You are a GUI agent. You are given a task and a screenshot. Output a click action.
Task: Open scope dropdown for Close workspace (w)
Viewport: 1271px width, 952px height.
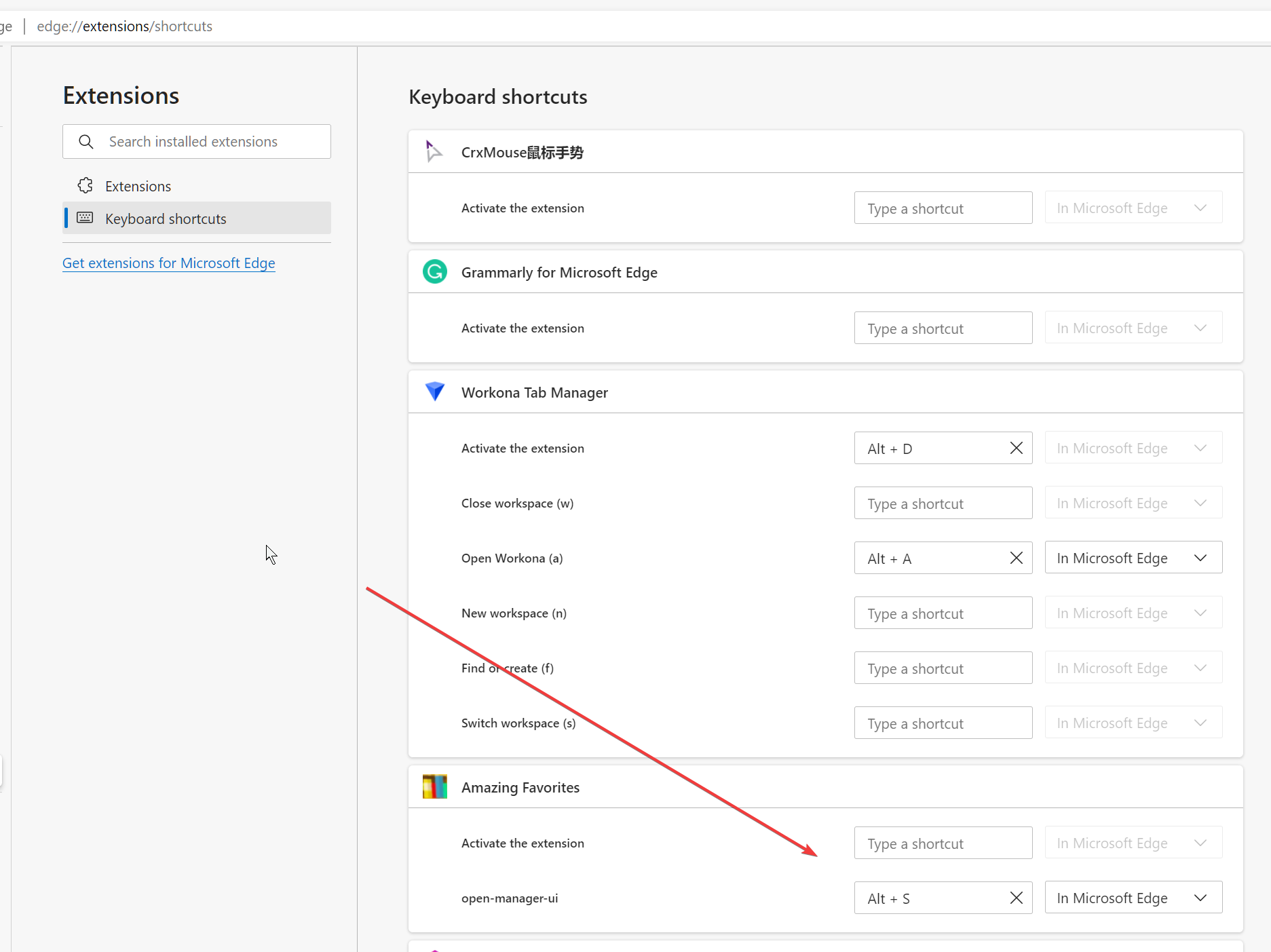pos(1133,503)
